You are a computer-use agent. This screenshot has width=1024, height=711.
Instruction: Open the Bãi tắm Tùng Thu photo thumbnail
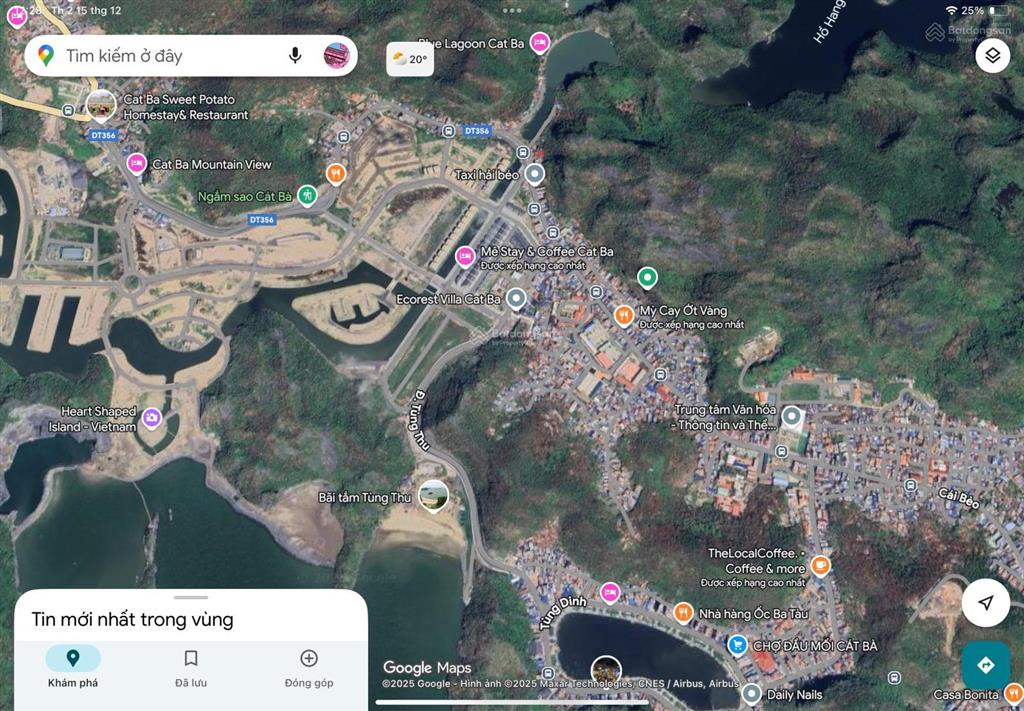pyautogui.click(x=433, y=494)
